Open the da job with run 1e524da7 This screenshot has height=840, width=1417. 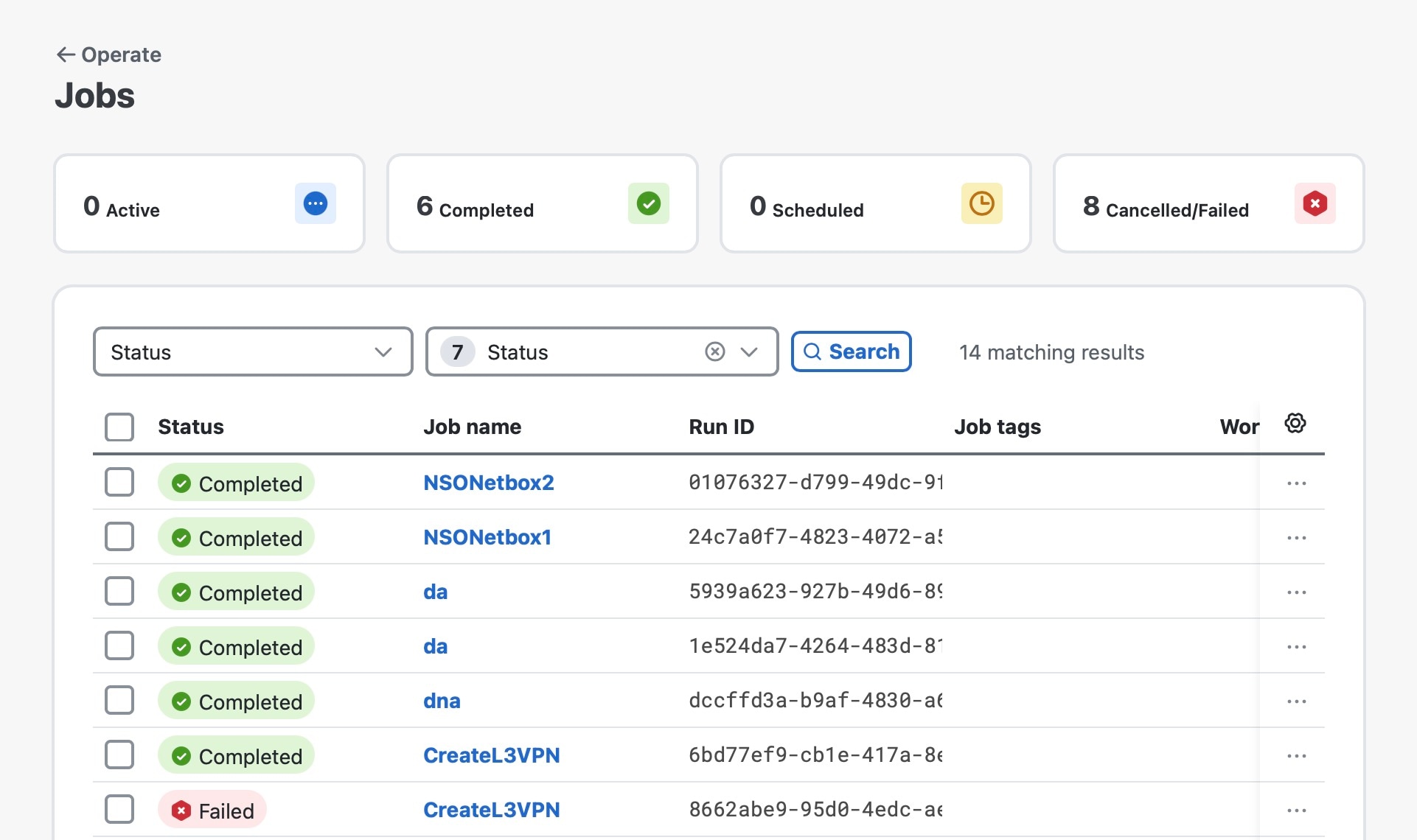tap(436, 646)
